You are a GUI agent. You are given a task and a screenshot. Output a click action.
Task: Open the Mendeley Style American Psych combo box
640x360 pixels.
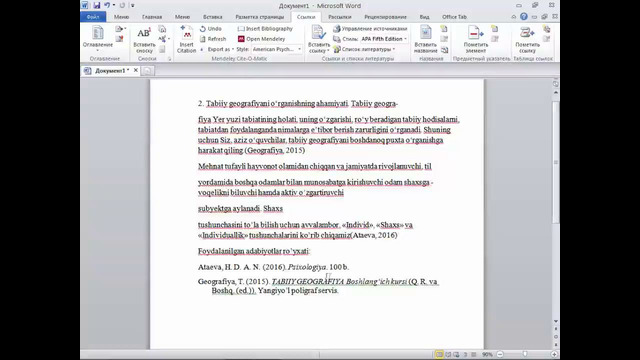coord(277,49)
